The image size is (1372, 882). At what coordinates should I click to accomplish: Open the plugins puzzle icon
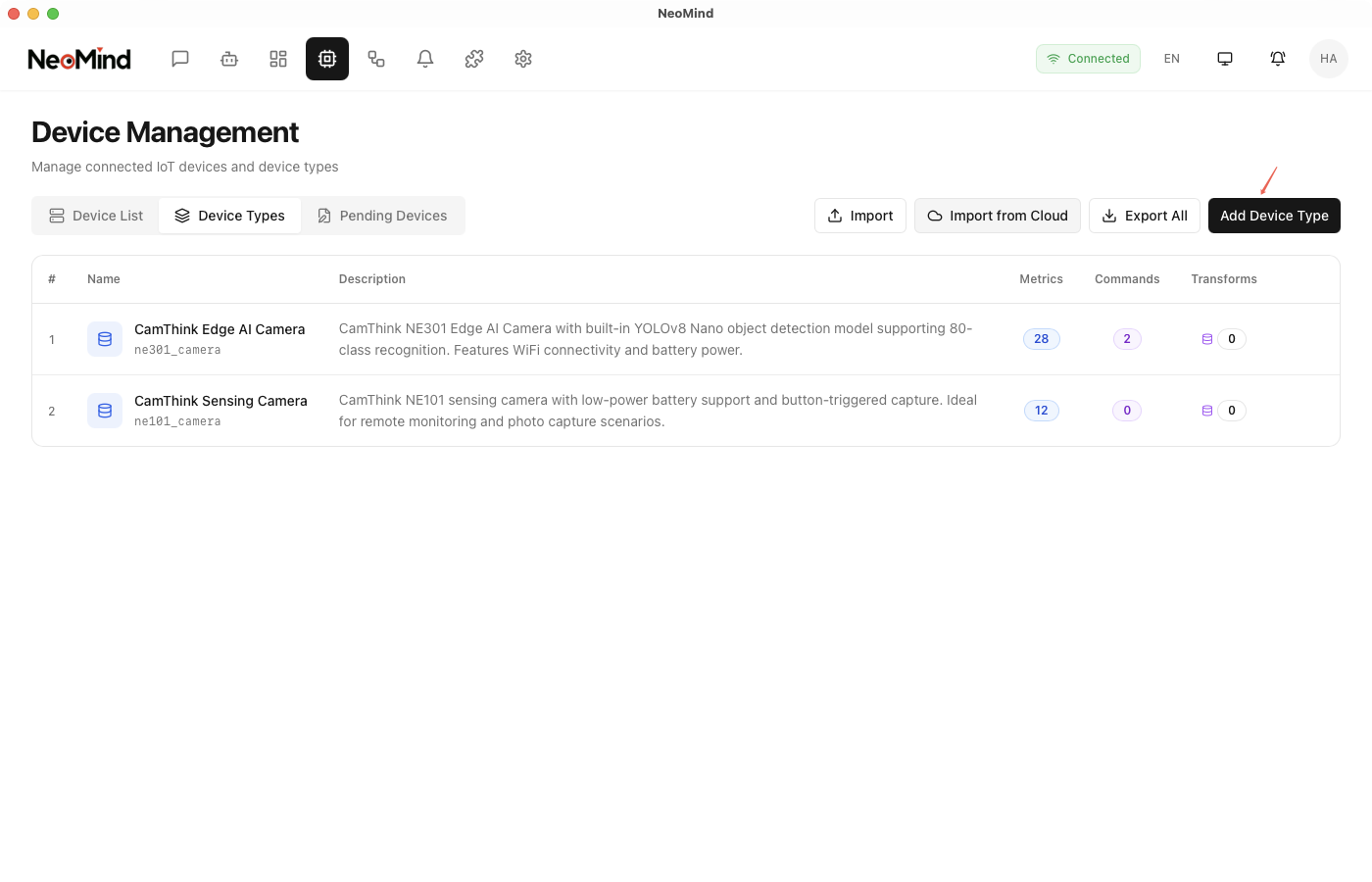pos(474,59)
